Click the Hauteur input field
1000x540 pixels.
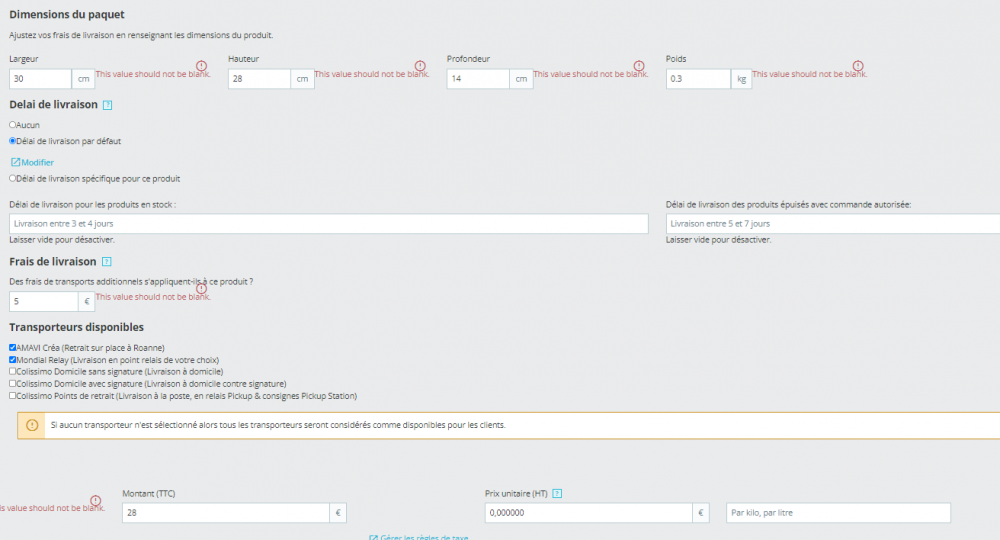click(259, 79)
